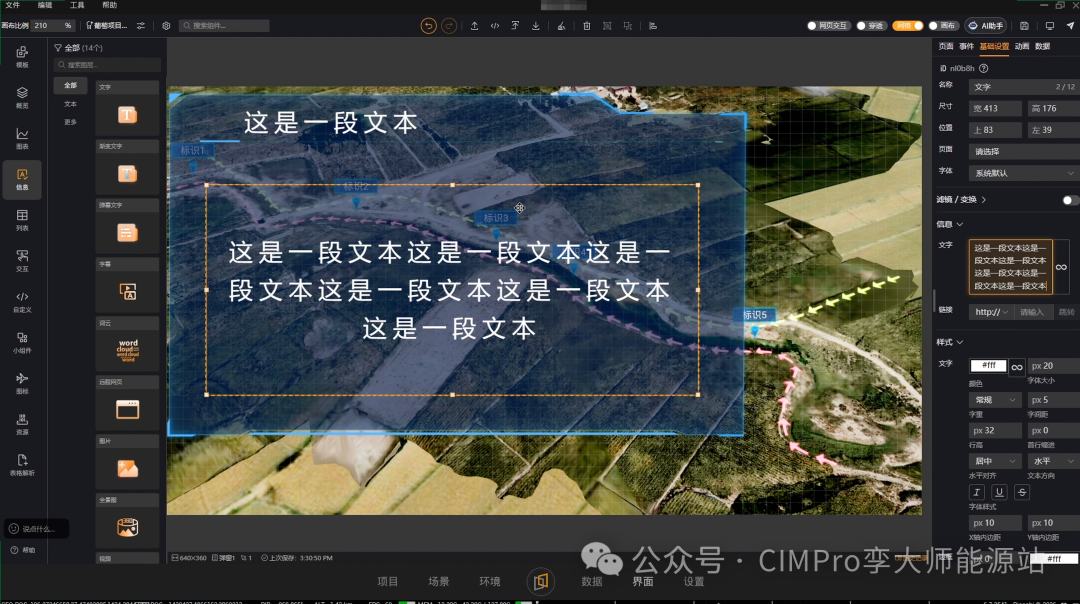Open settings gear icon in top toolbar

166,25
